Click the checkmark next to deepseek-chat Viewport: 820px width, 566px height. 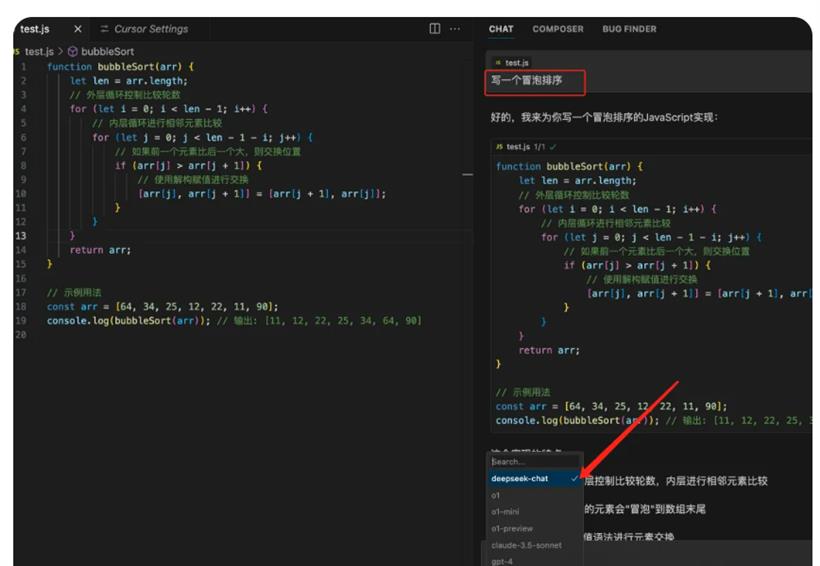click(x=574, y=479)
